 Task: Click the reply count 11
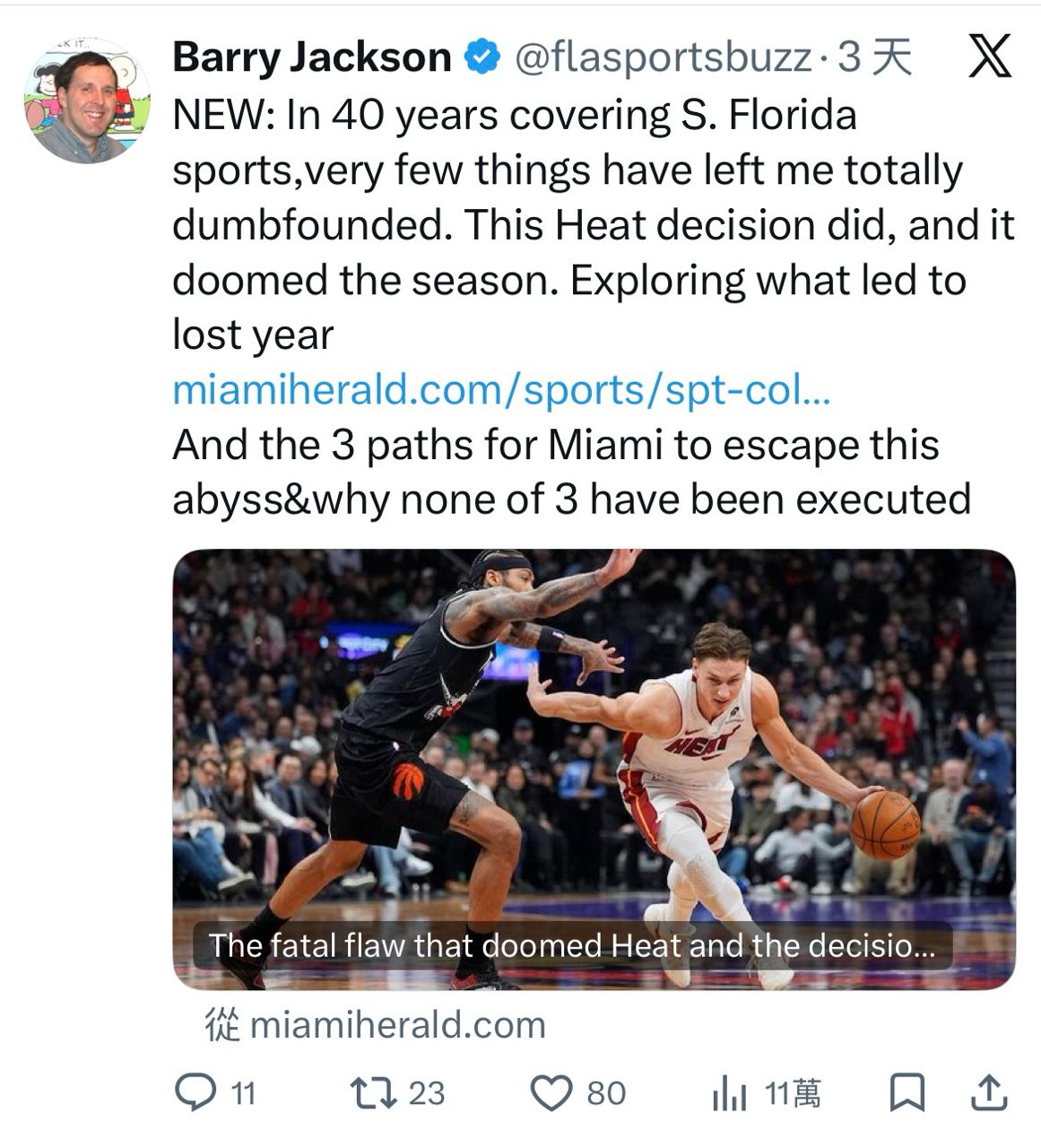pyautogui.click(x=243, y=1093)
